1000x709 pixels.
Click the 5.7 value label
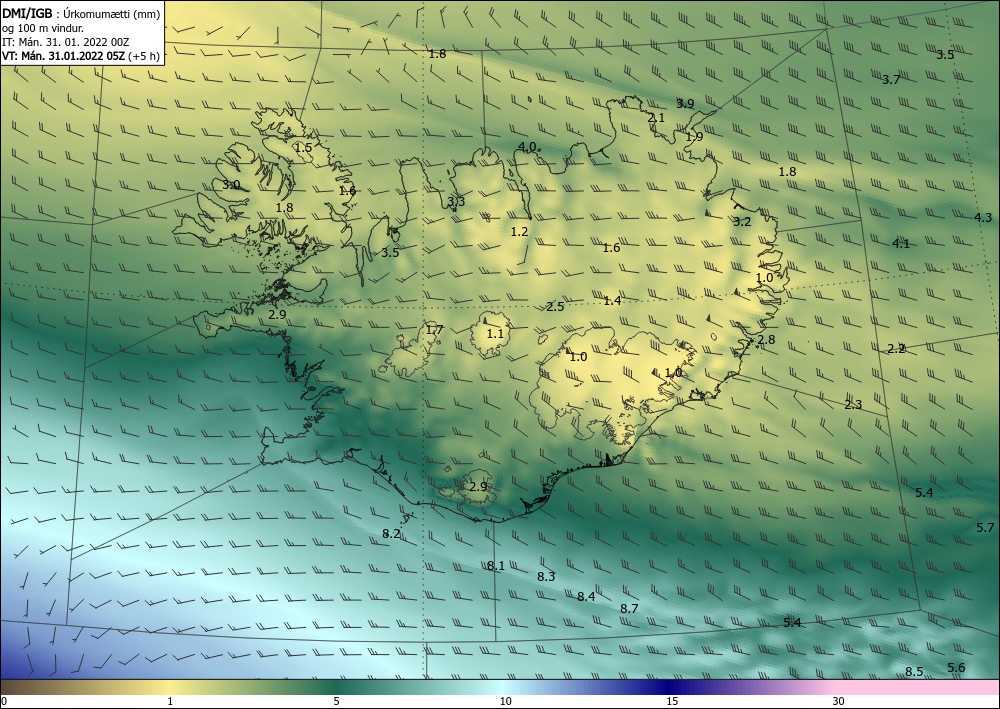point(985,527)
